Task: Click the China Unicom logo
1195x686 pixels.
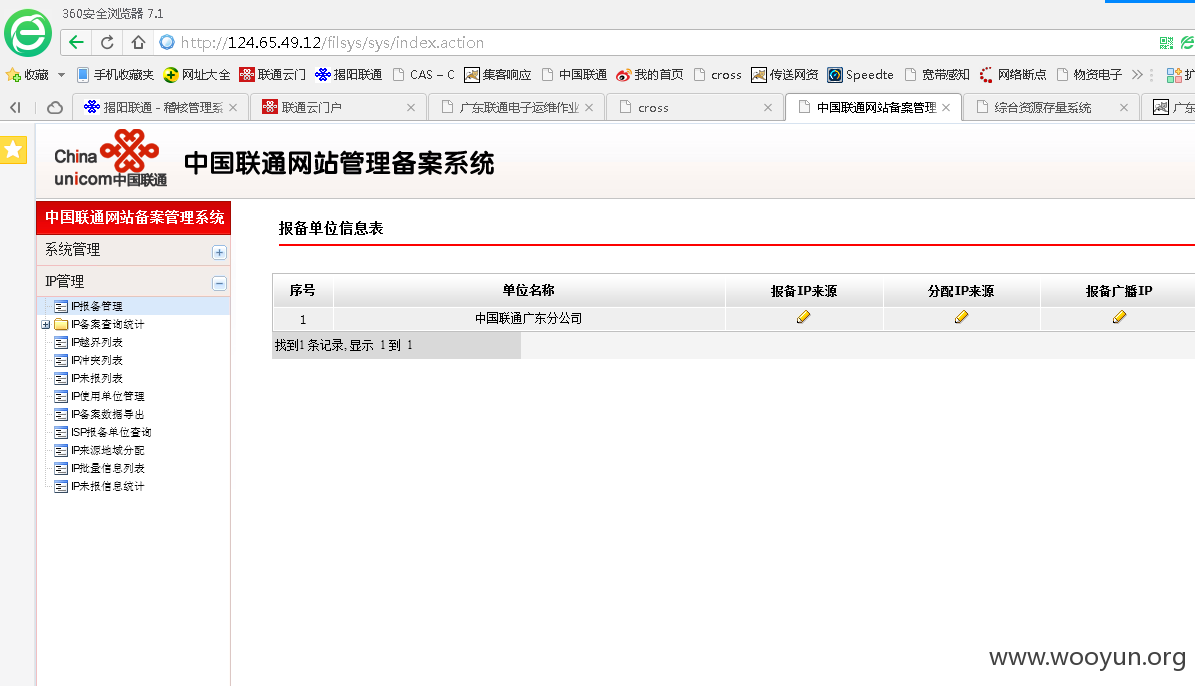Action: 111,159
